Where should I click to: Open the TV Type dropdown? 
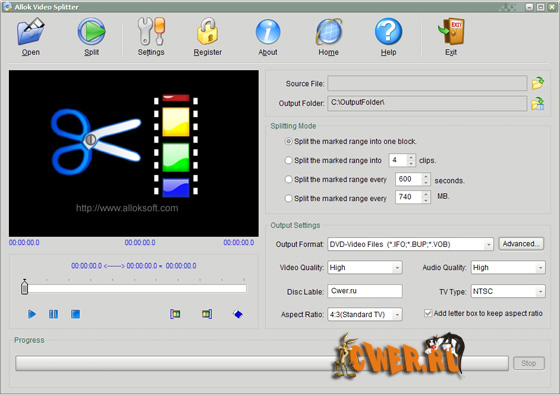coord(540,291)
